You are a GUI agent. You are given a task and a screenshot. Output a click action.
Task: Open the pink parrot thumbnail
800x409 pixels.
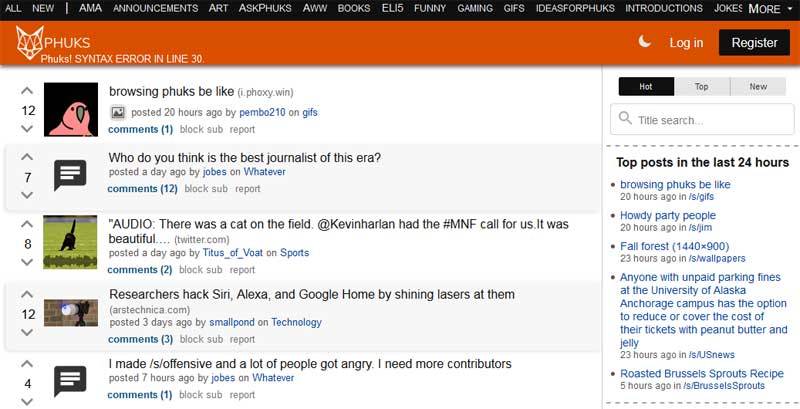[71, 109]
